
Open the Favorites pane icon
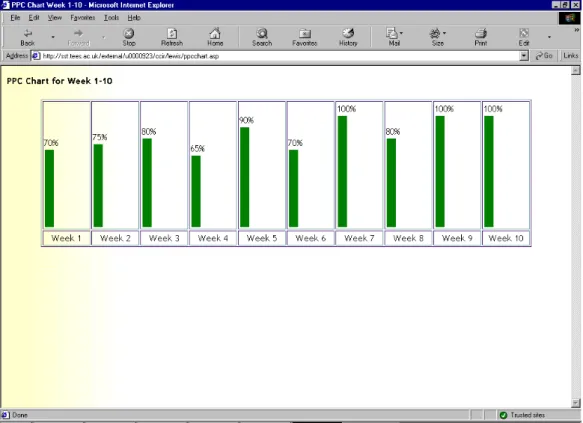305,33
